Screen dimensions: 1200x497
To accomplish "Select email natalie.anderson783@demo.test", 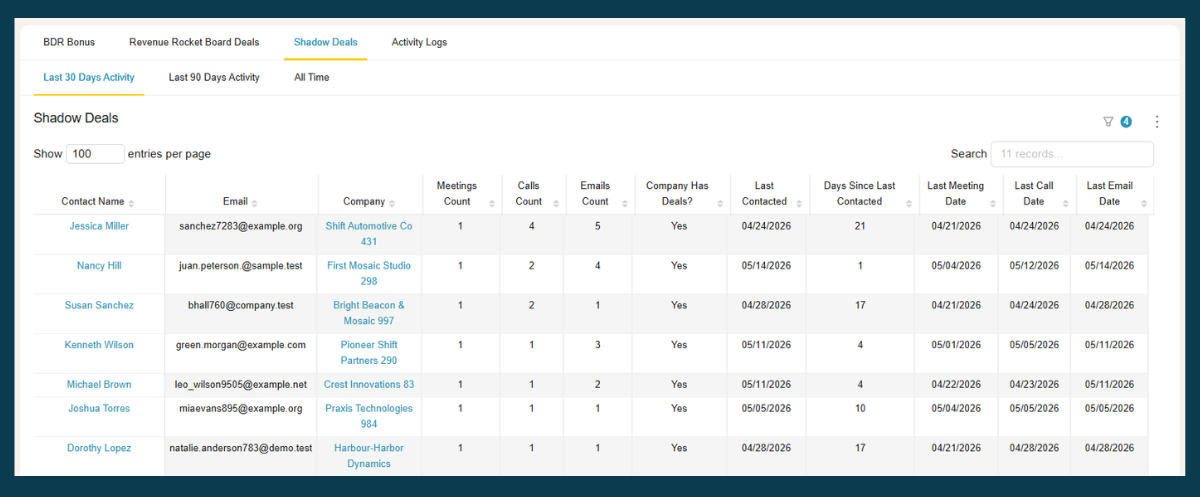I will pyautogui.click(x=241, y=448).
